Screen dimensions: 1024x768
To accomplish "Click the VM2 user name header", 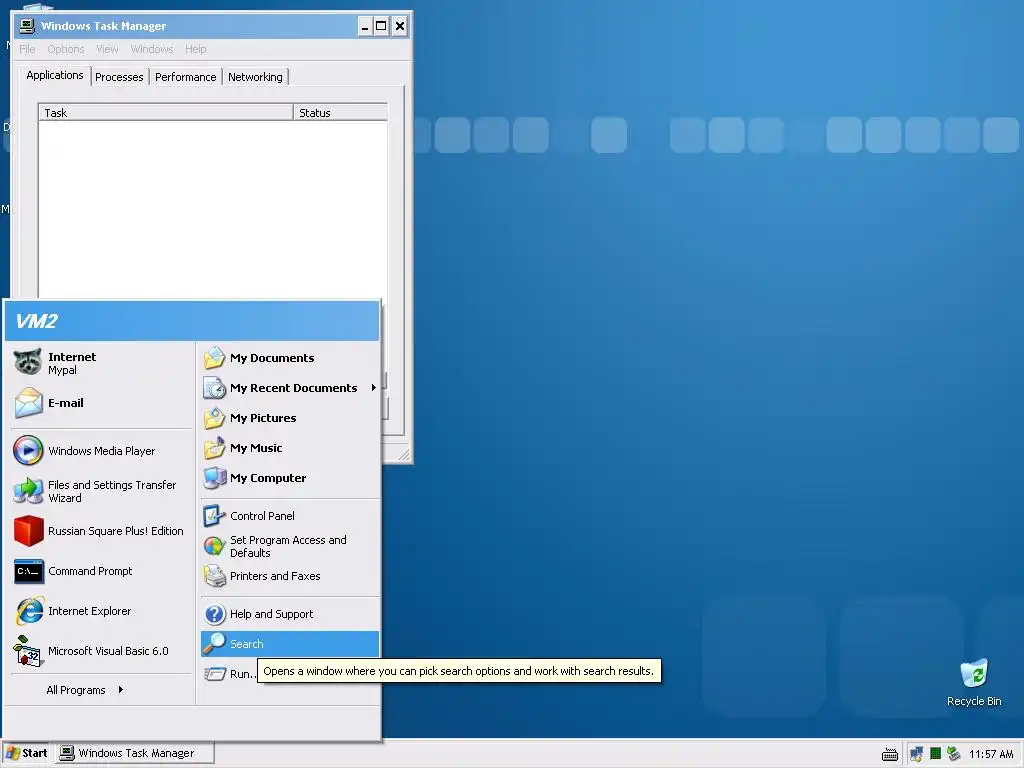I will (x=37, y=321).
